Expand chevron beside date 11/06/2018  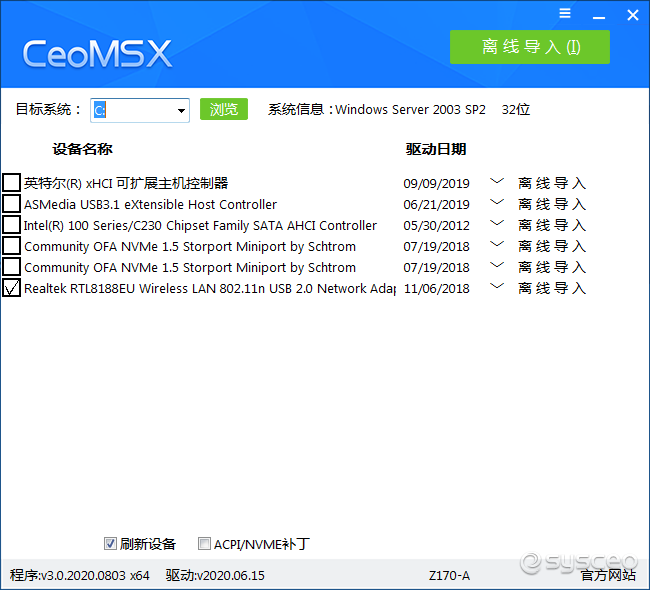point(497,287)
